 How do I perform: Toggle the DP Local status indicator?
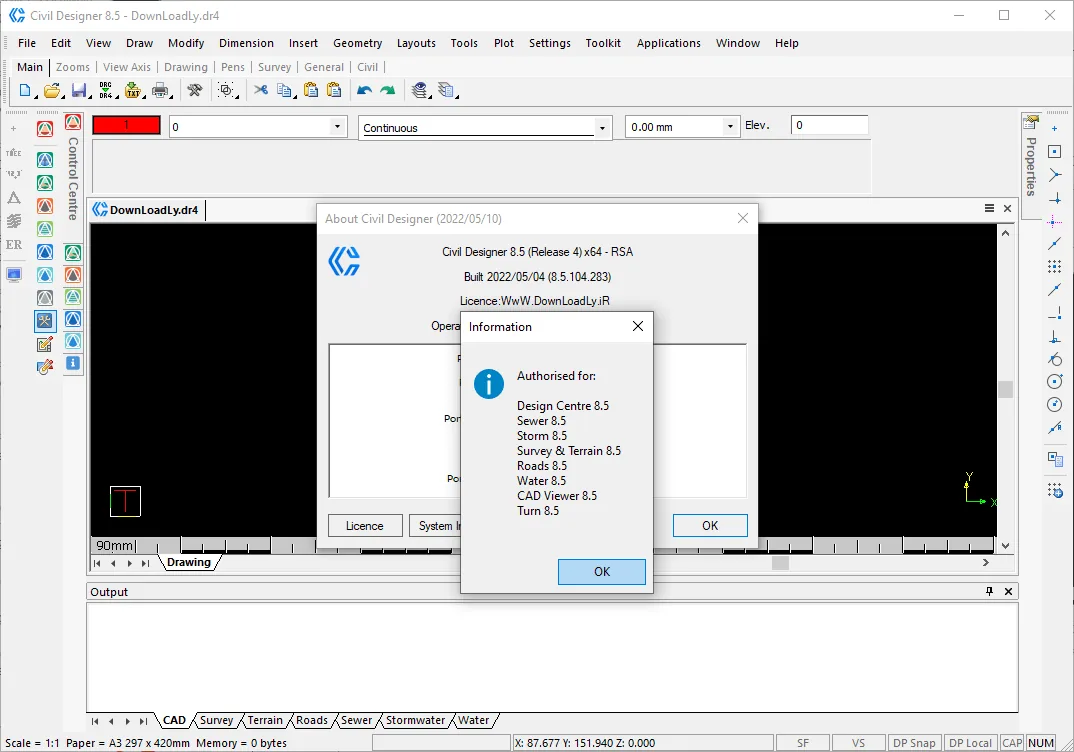971,743
